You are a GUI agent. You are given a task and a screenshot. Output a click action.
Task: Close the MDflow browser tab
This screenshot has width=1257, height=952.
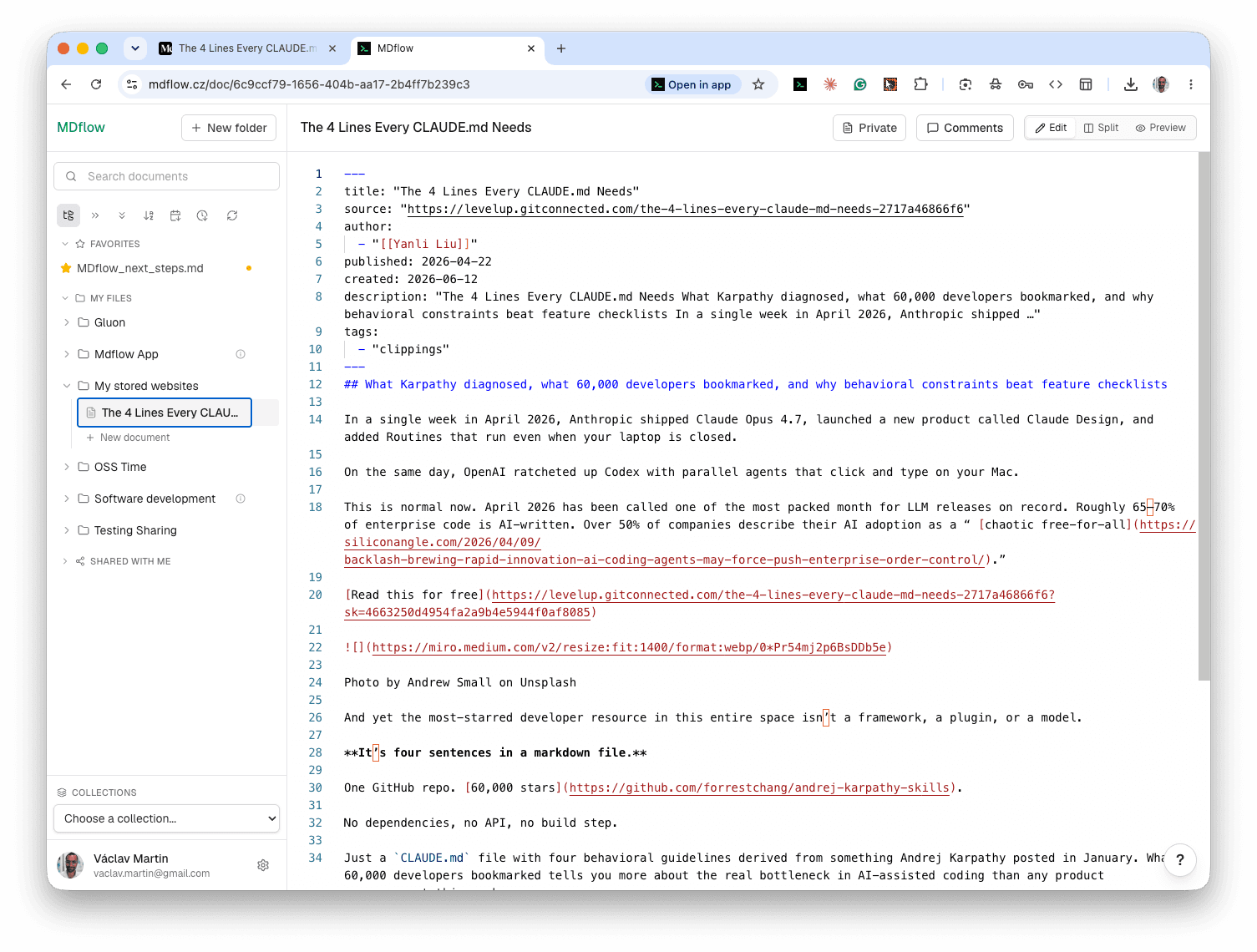531,48
